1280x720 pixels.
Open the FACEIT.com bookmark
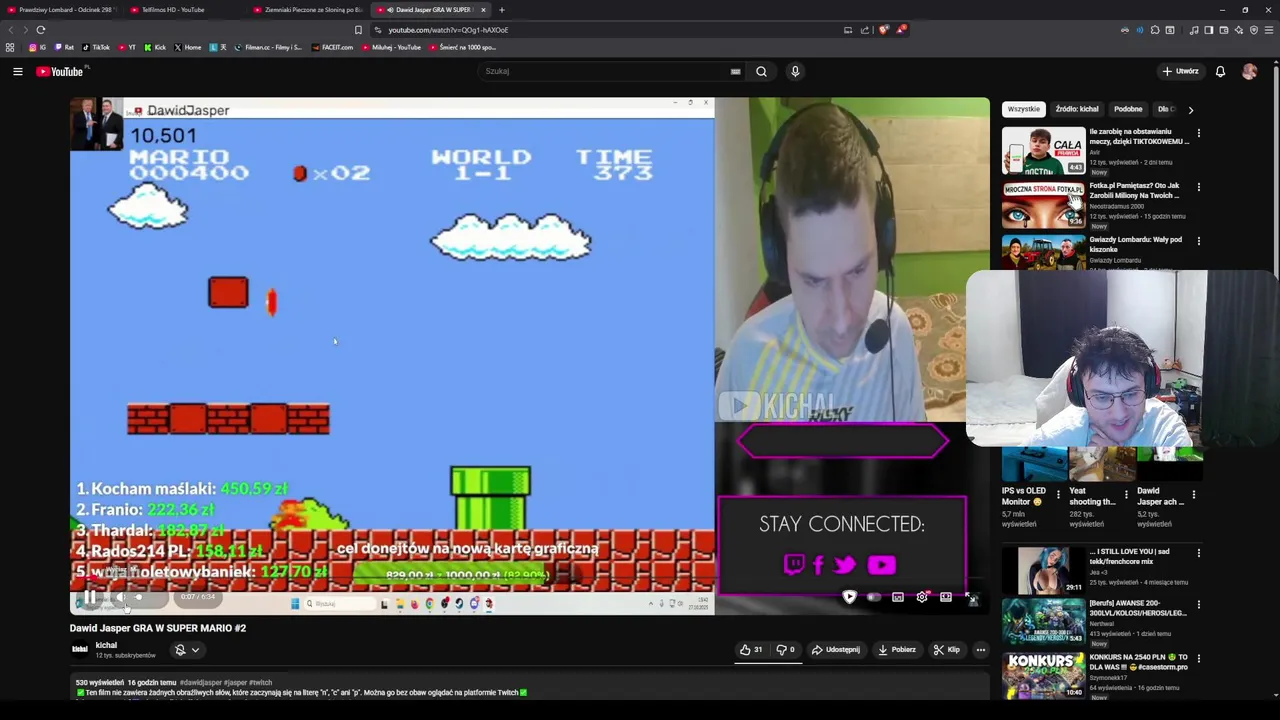[333, 47]
